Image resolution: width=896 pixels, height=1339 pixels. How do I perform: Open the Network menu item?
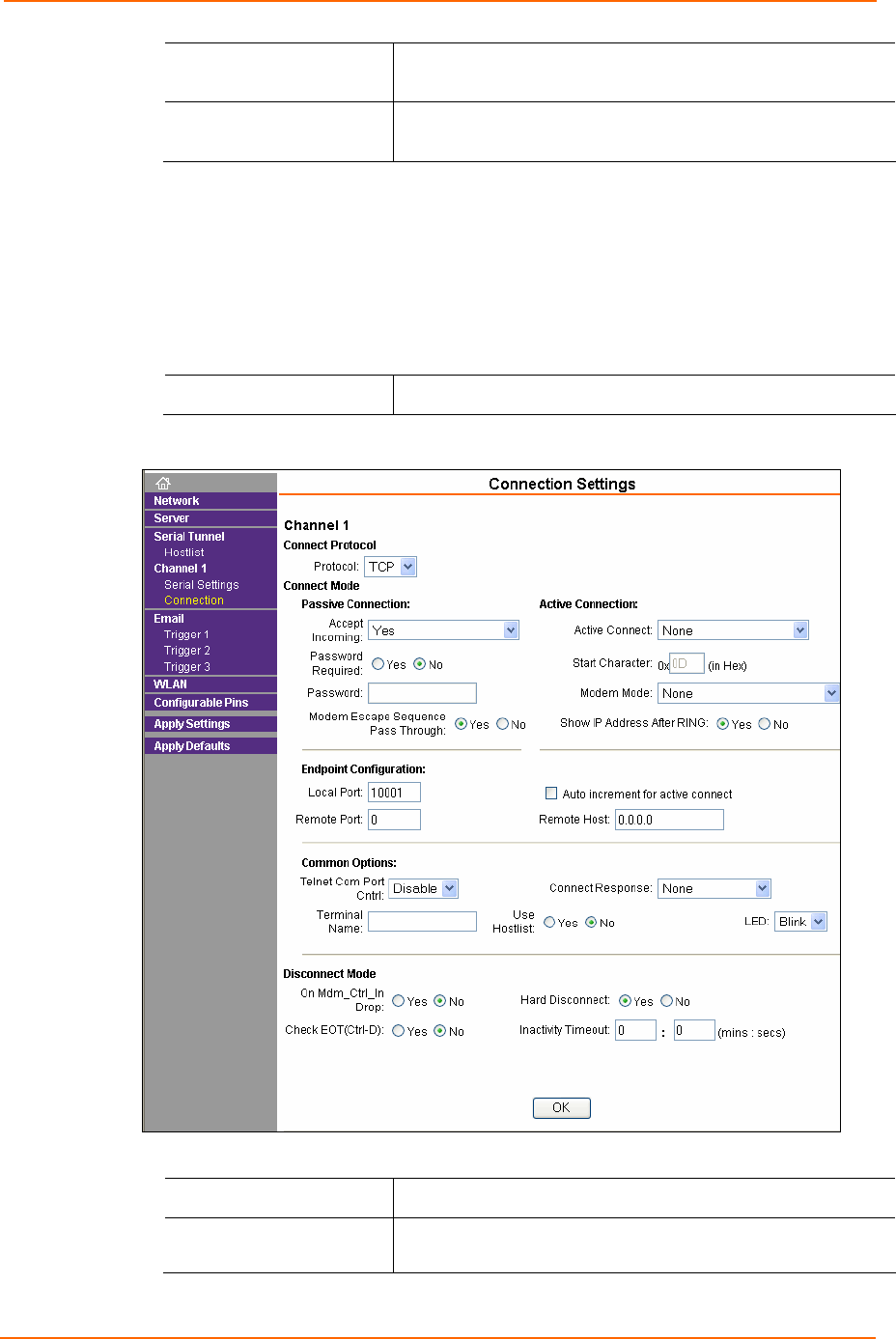tap(176, 501)
